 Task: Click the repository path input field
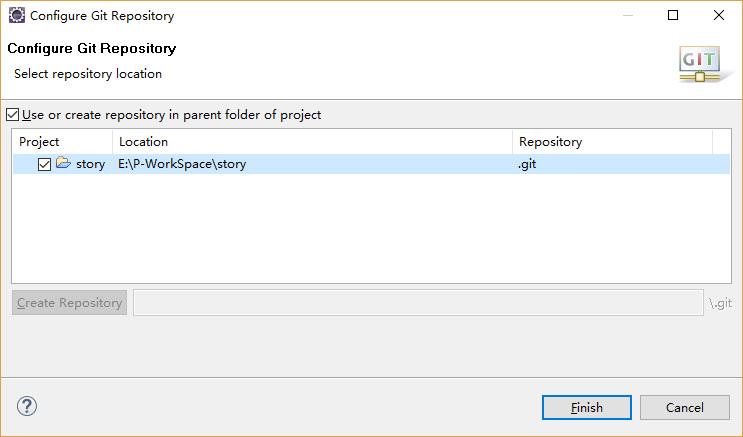418,302
